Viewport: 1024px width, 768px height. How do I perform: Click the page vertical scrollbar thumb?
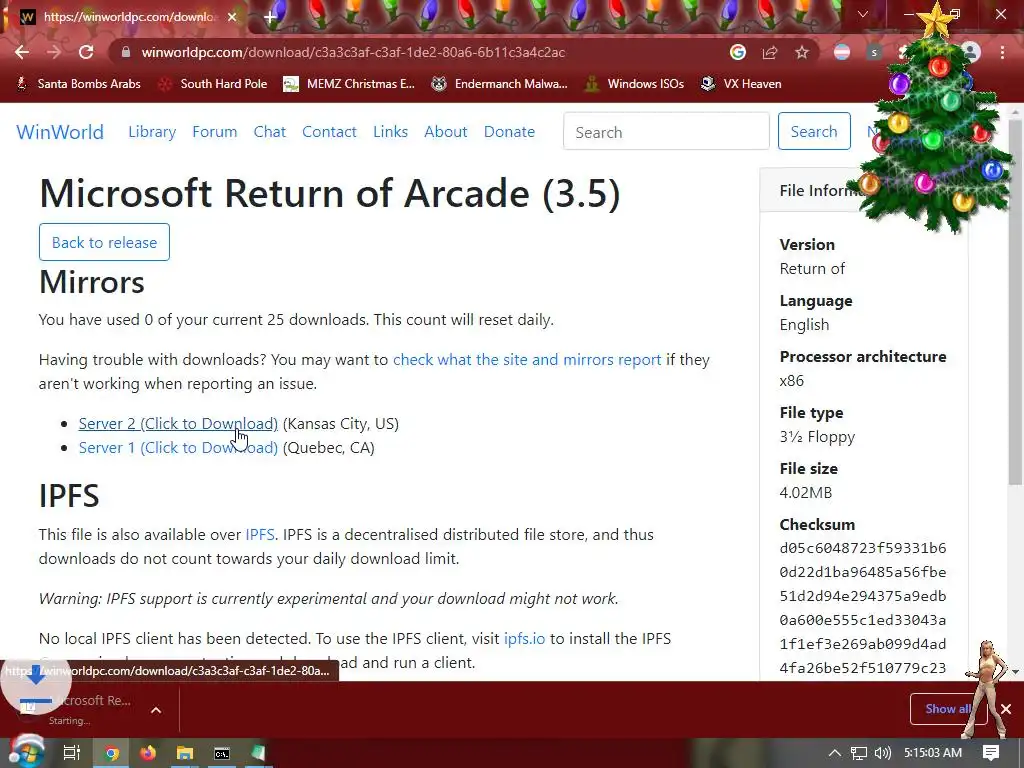1015,300
